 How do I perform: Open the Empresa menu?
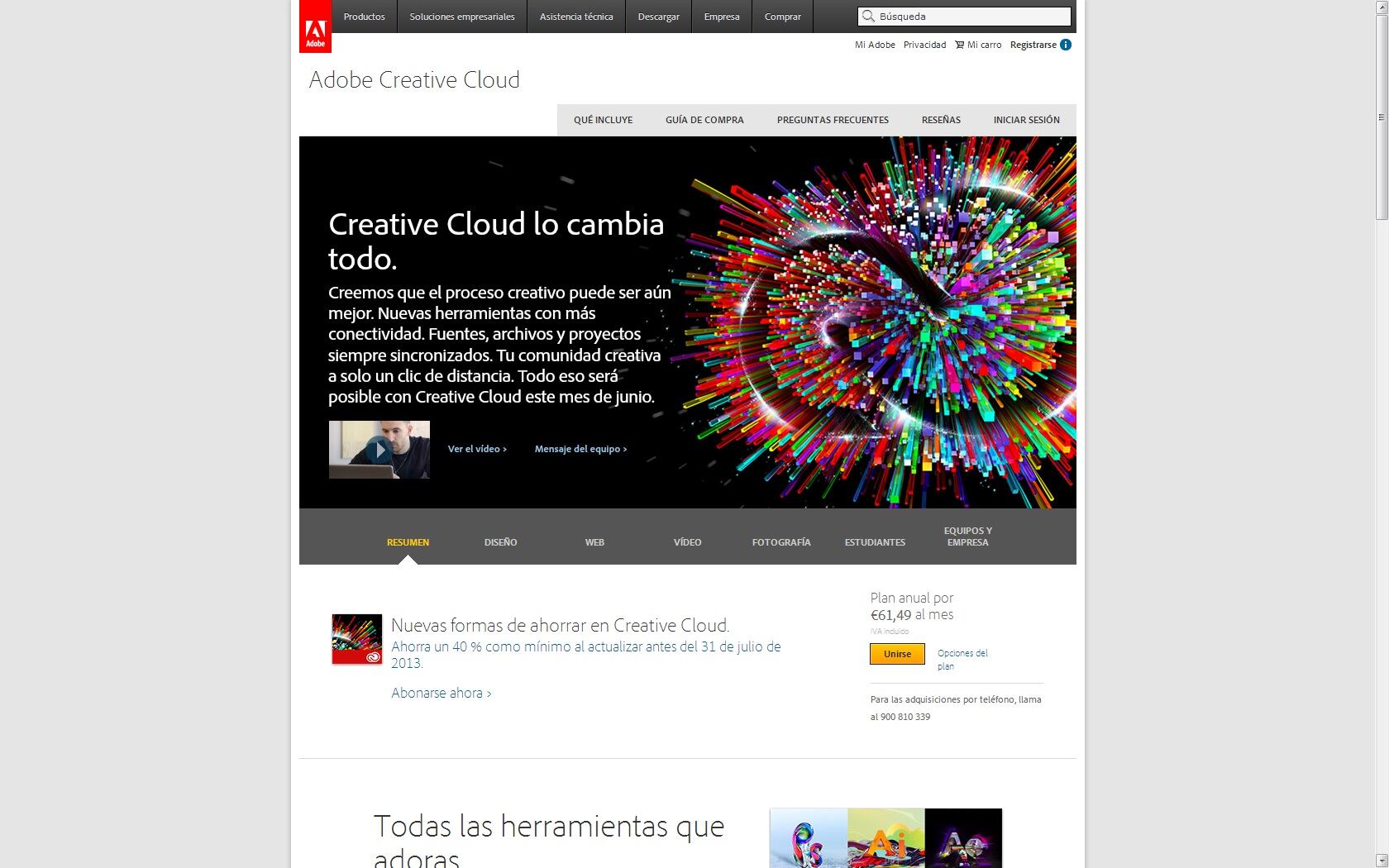722,17
